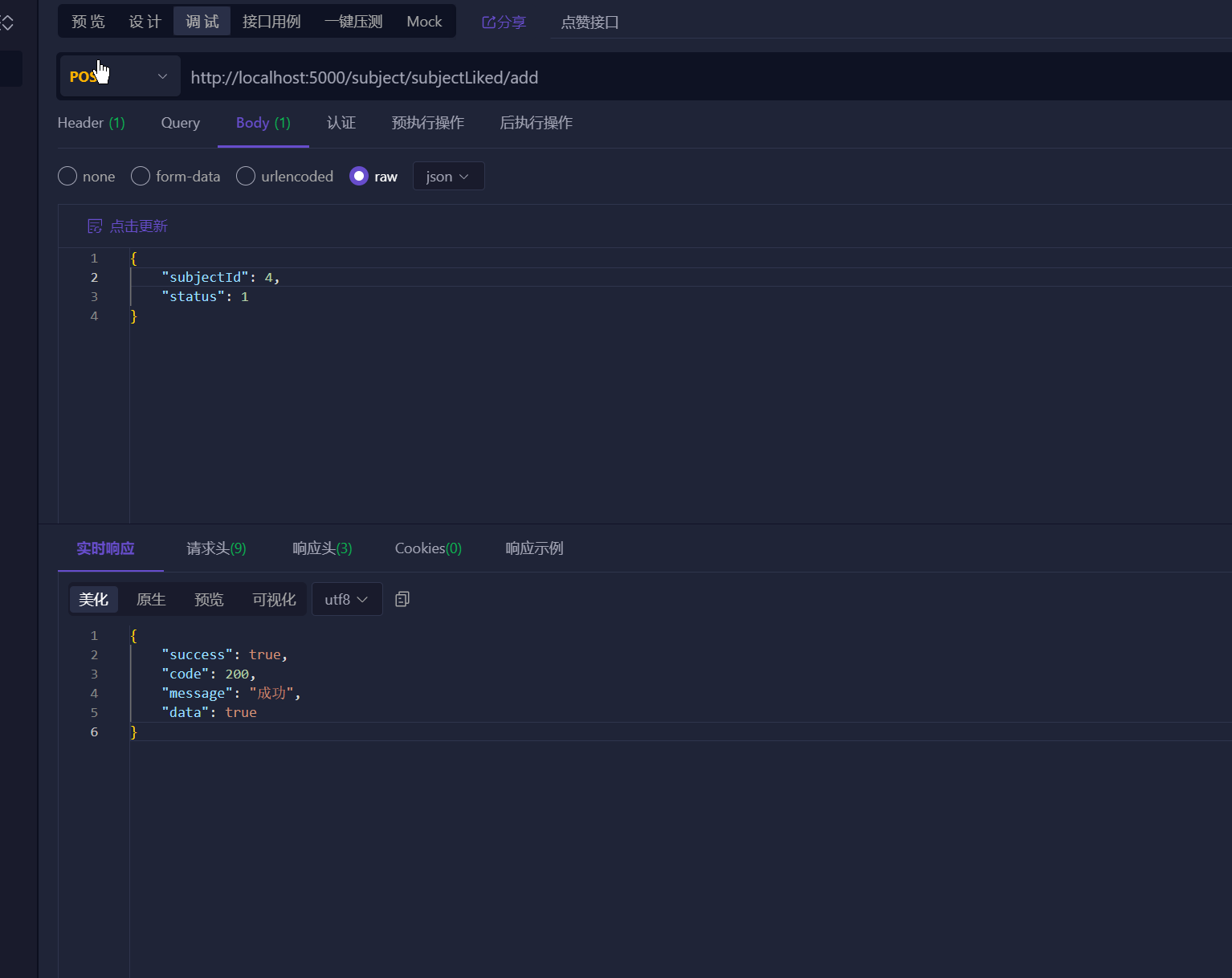Open the 后执行操作 tab
1232x978 pixels.
coord(536,123)
